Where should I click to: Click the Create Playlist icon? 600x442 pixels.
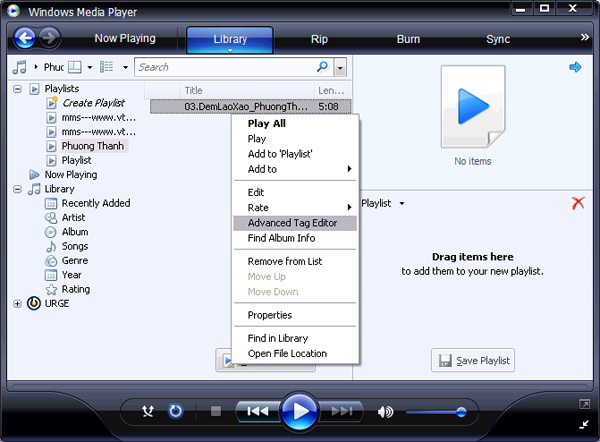tap(52, 103)
